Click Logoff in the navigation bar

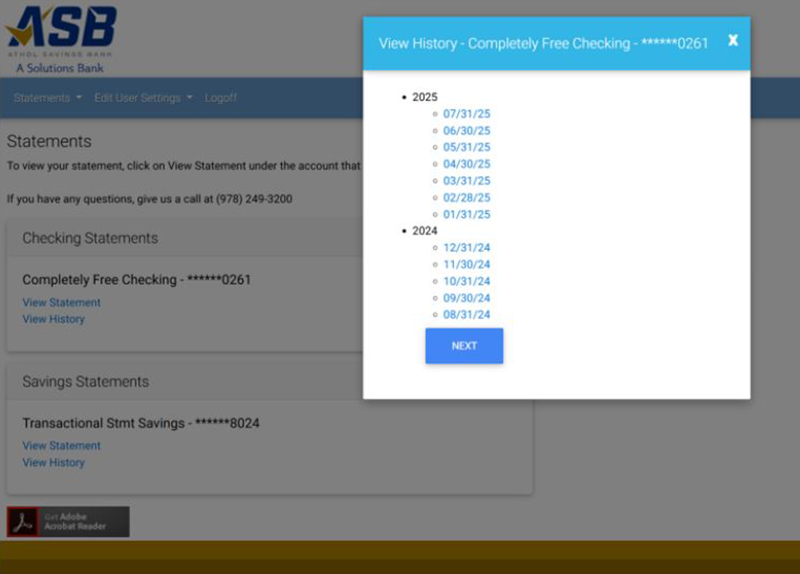(220, 98)
